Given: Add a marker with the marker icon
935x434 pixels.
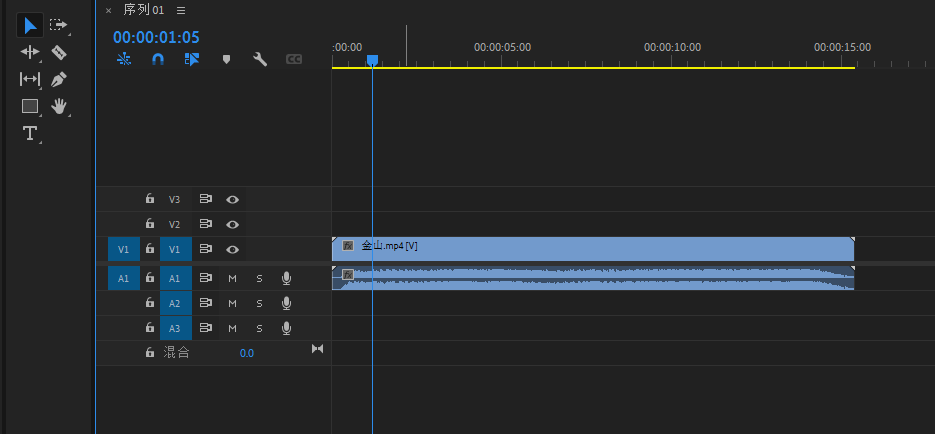Looking at the screenshot, I should coord(226,60).
